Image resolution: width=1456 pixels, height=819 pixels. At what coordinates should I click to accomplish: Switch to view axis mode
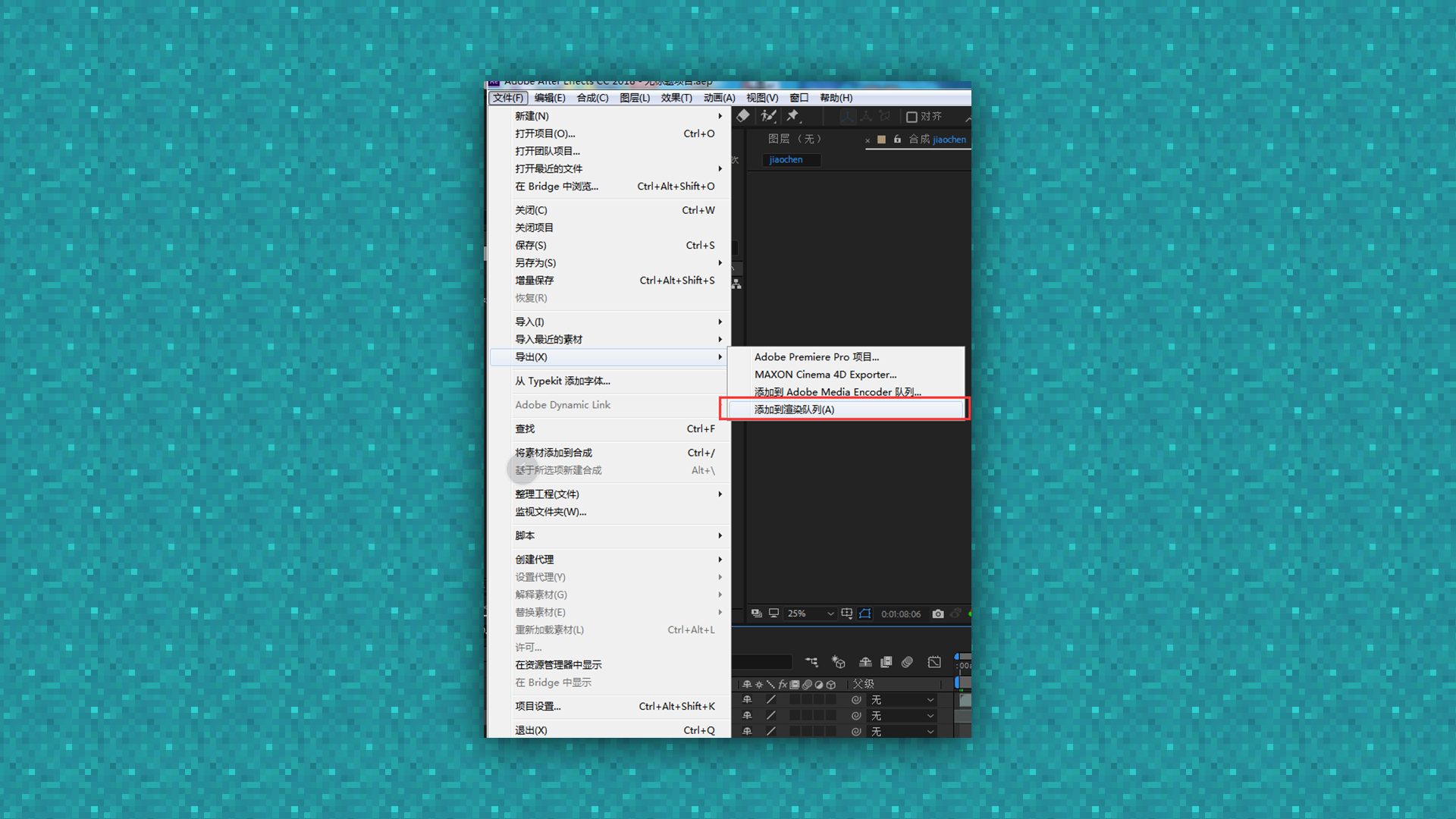point(884,116)
